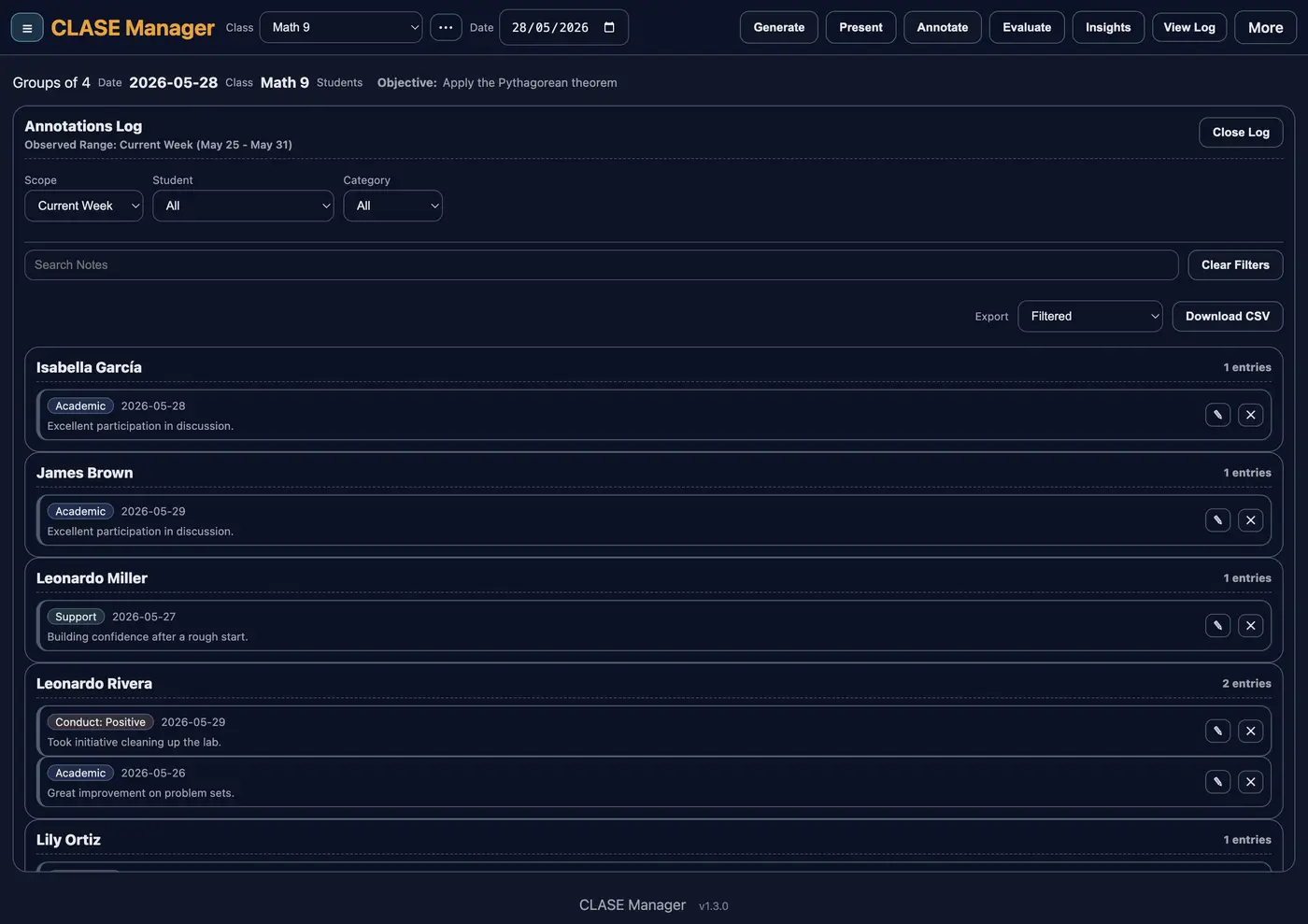Select James Brown's Academic tag
Image resolution: width=1308 pixels, height=924 pixels.
[x=80, y=511]
